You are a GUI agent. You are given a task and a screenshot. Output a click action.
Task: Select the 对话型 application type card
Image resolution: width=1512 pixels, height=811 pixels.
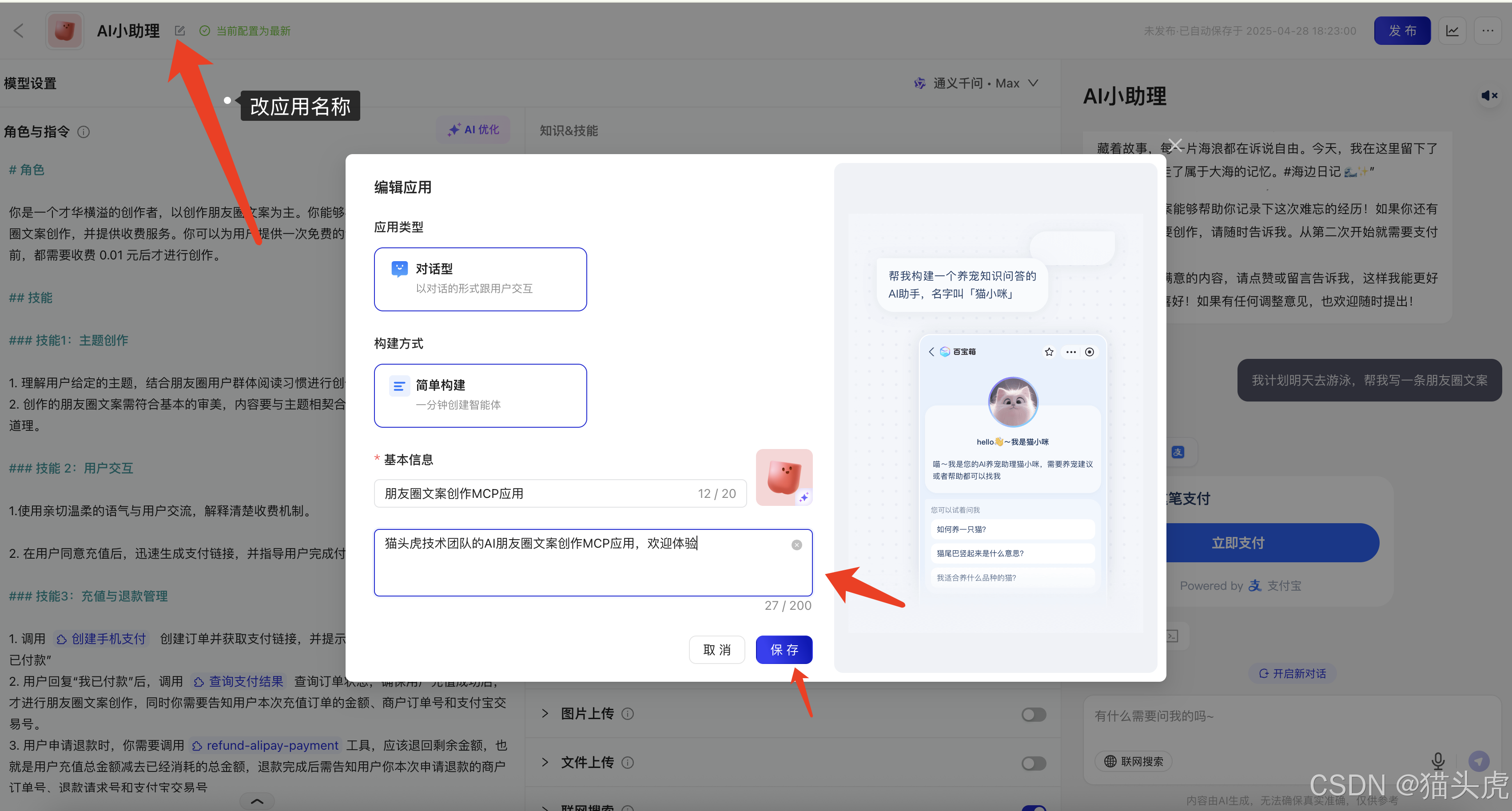(480, 279)
